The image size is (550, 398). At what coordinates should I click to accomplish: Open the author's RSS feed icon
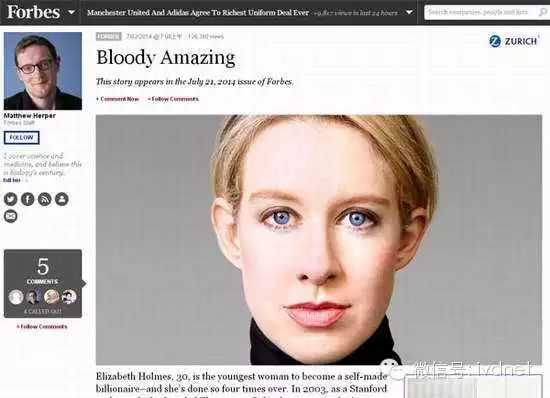click(x=45, y=199)
